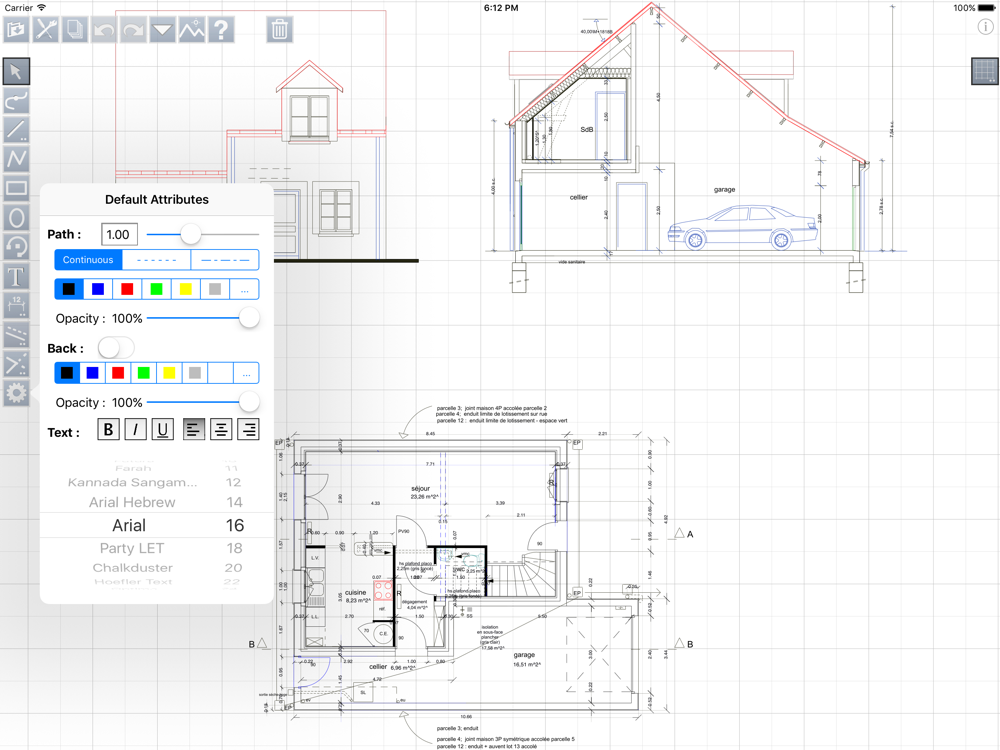This screenshot has width=1000, height=750.
Task: Click the undo arrow button
Action: (104, 30)
